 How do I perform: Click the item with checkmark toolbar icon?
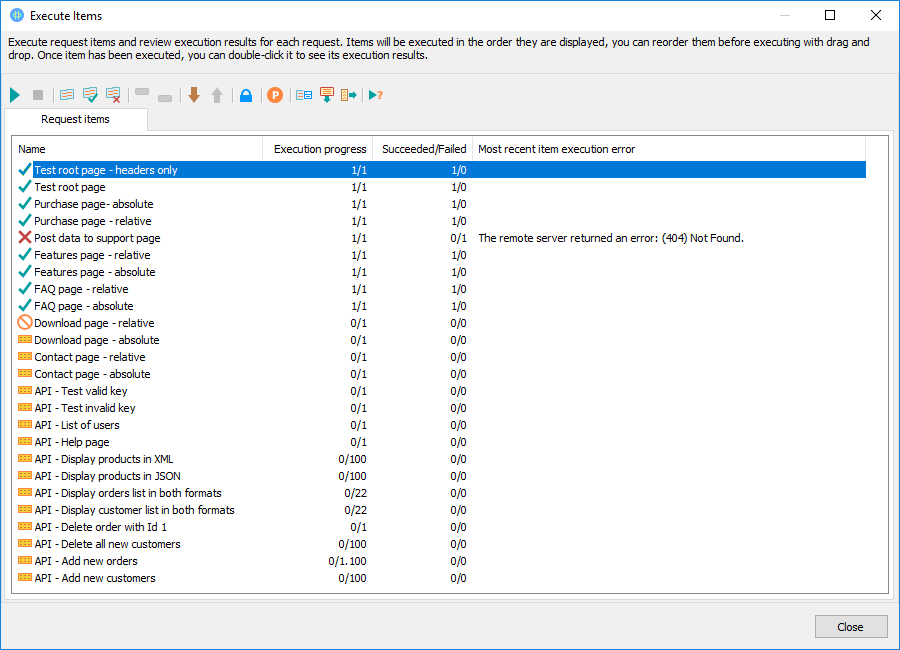[90, 94]
